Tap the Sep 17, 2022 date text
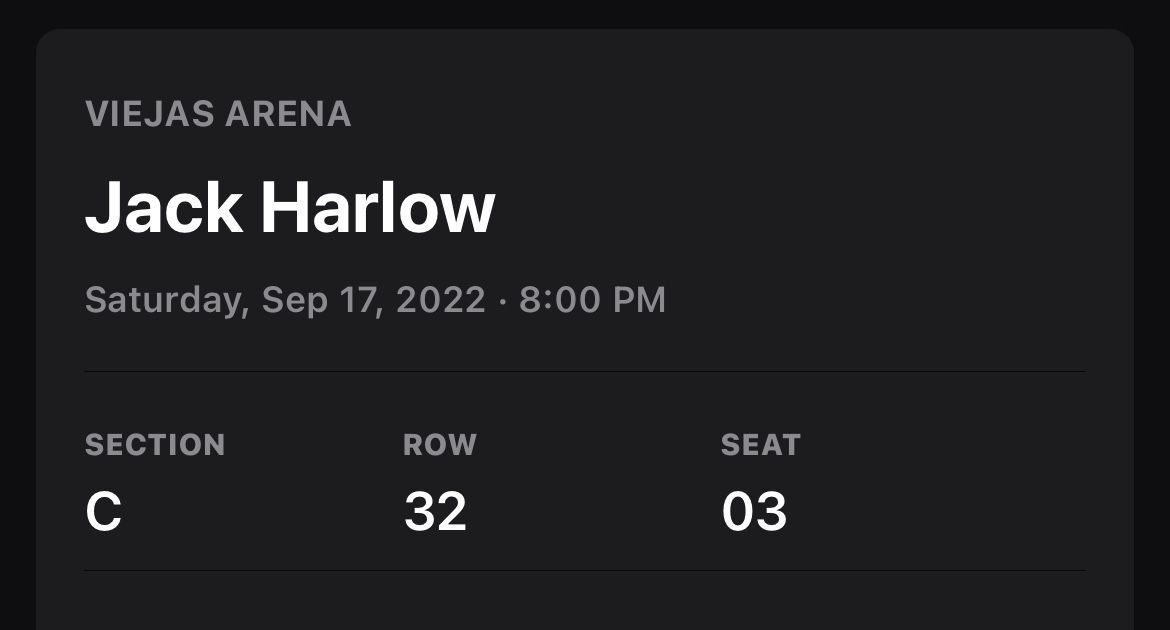The width and height of the screenshot is (1170, 630). (374, 300)
